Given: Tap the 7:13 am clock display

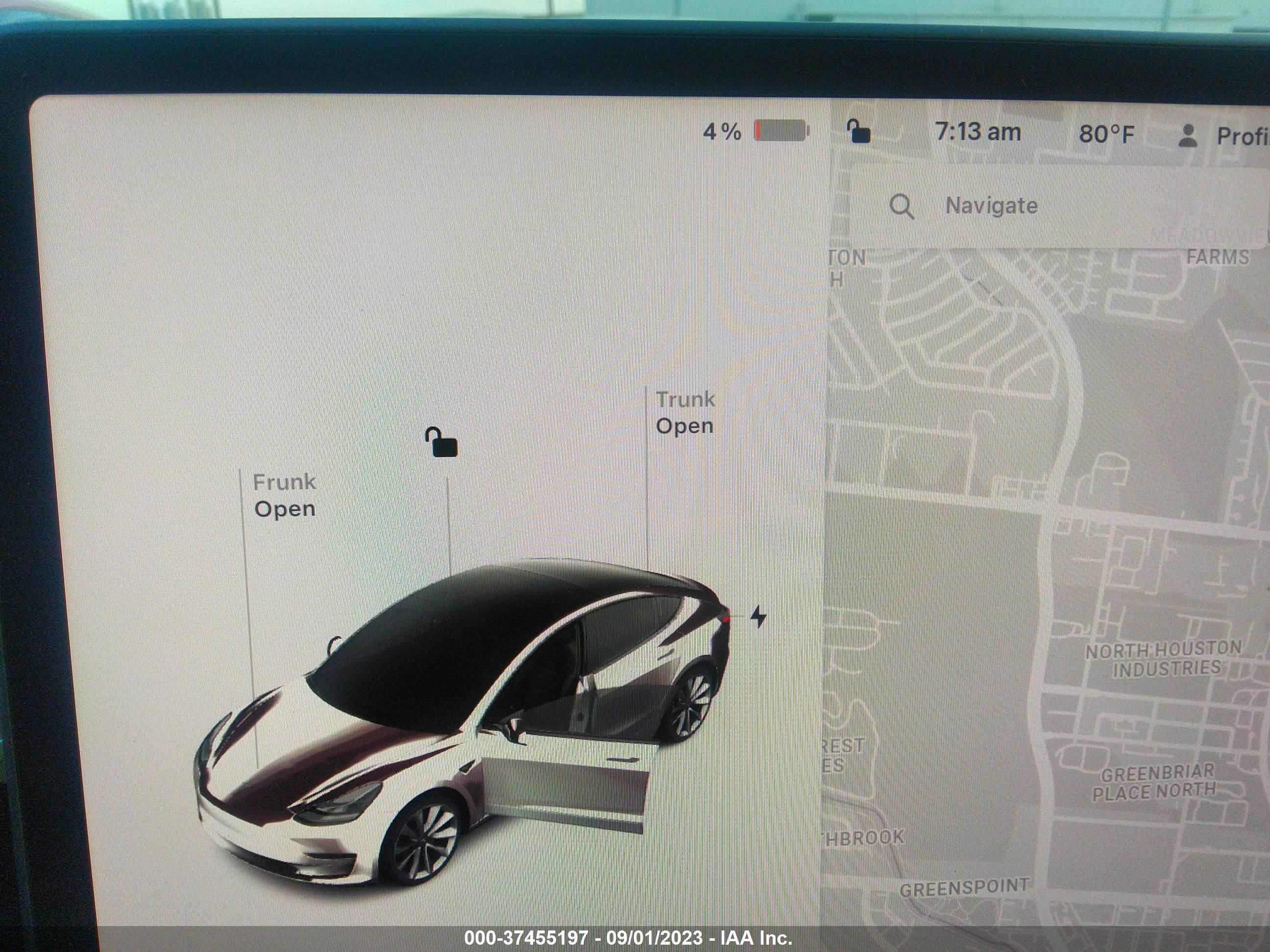Looking at the screenshot, I should (x=978, y=132).
